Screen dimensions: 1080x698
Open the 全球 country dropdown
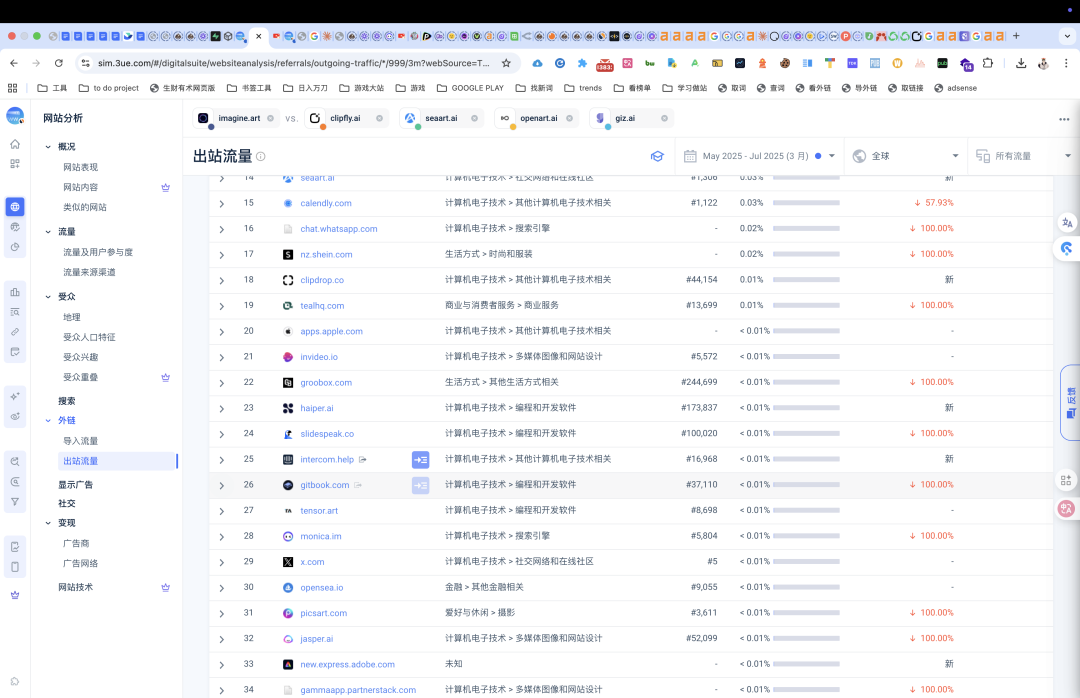pyautogui.click(x=905, y=156)
